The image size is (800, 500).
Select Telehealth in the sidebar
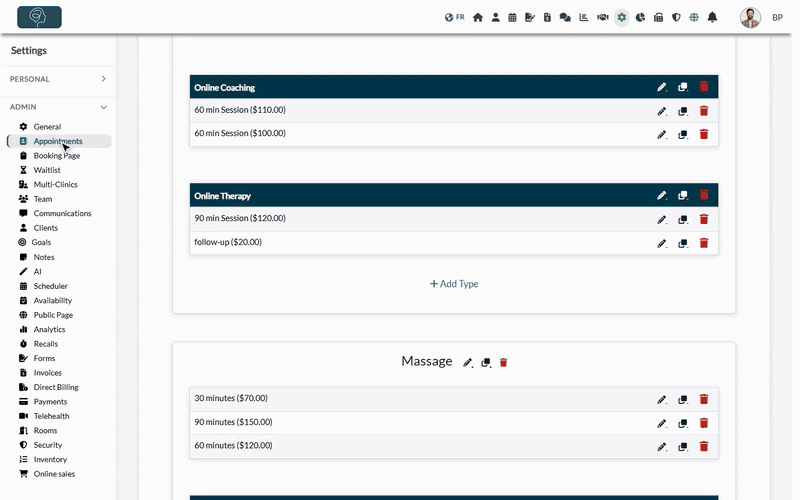pos(51,416)
